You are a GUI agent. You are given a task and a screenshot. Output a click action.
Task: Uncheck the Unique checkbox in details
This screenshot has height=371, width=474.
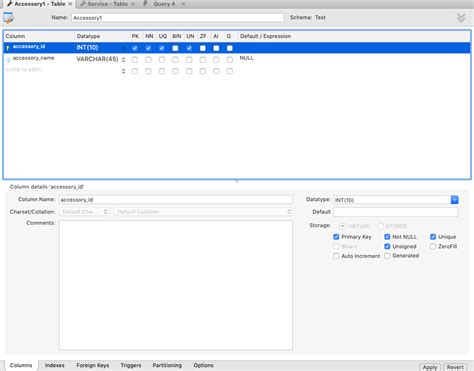coord(433,237)
